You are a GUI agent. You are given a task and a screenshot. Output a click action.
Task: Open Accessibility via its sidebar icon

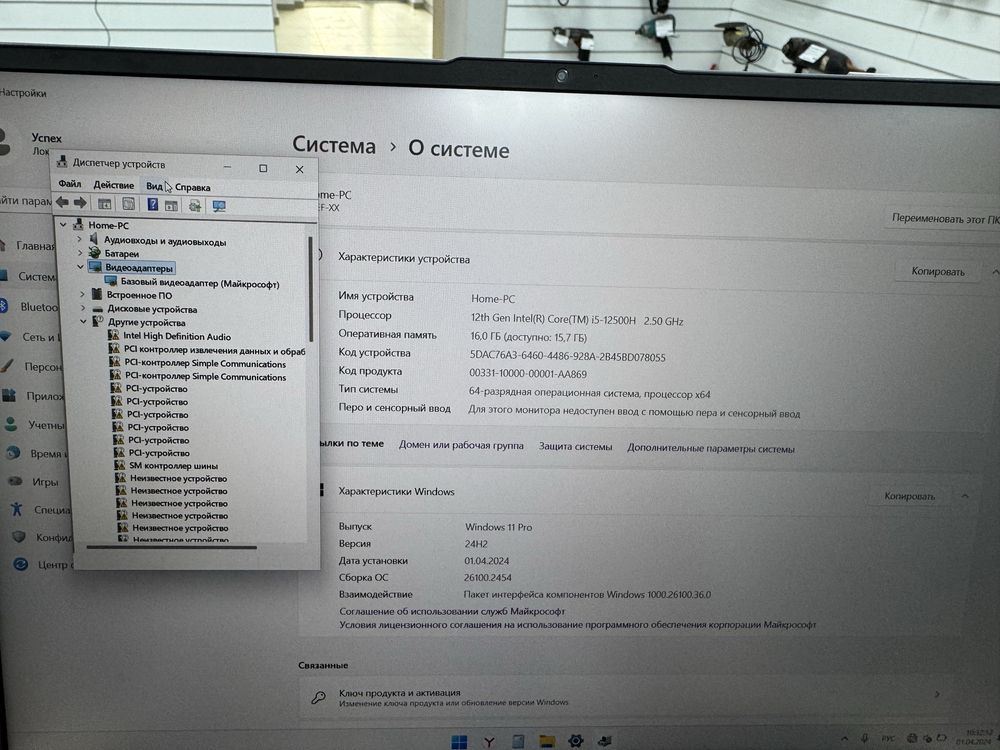17,508
